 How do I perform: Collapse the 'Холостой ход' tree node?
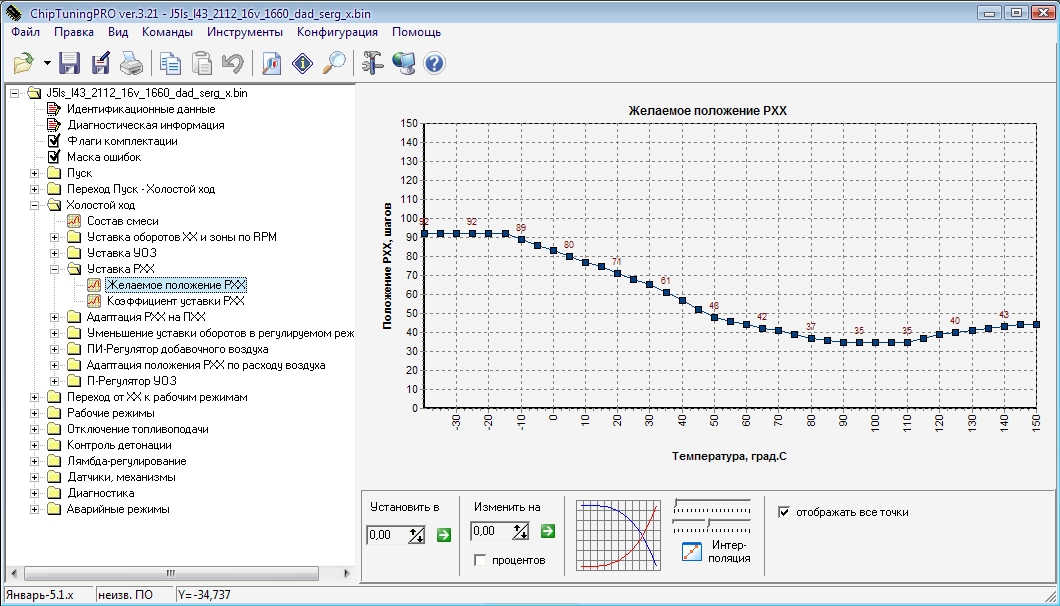tap(36, 205)
